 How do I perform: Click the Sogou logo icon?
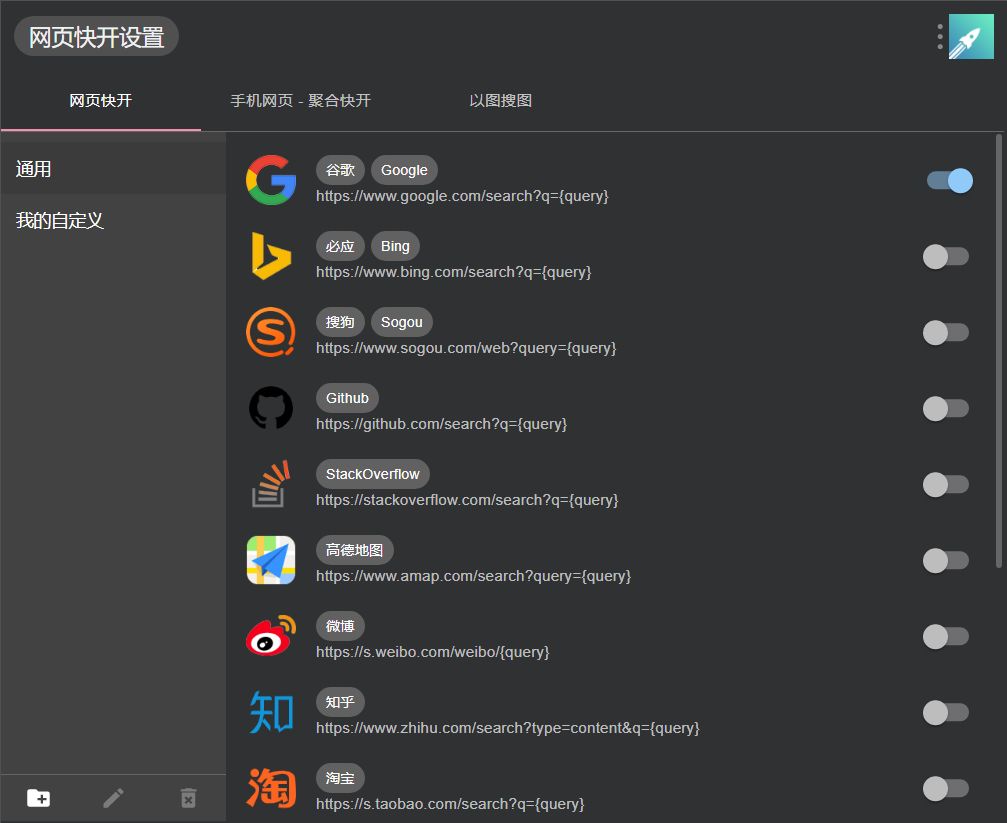point(271,332)
